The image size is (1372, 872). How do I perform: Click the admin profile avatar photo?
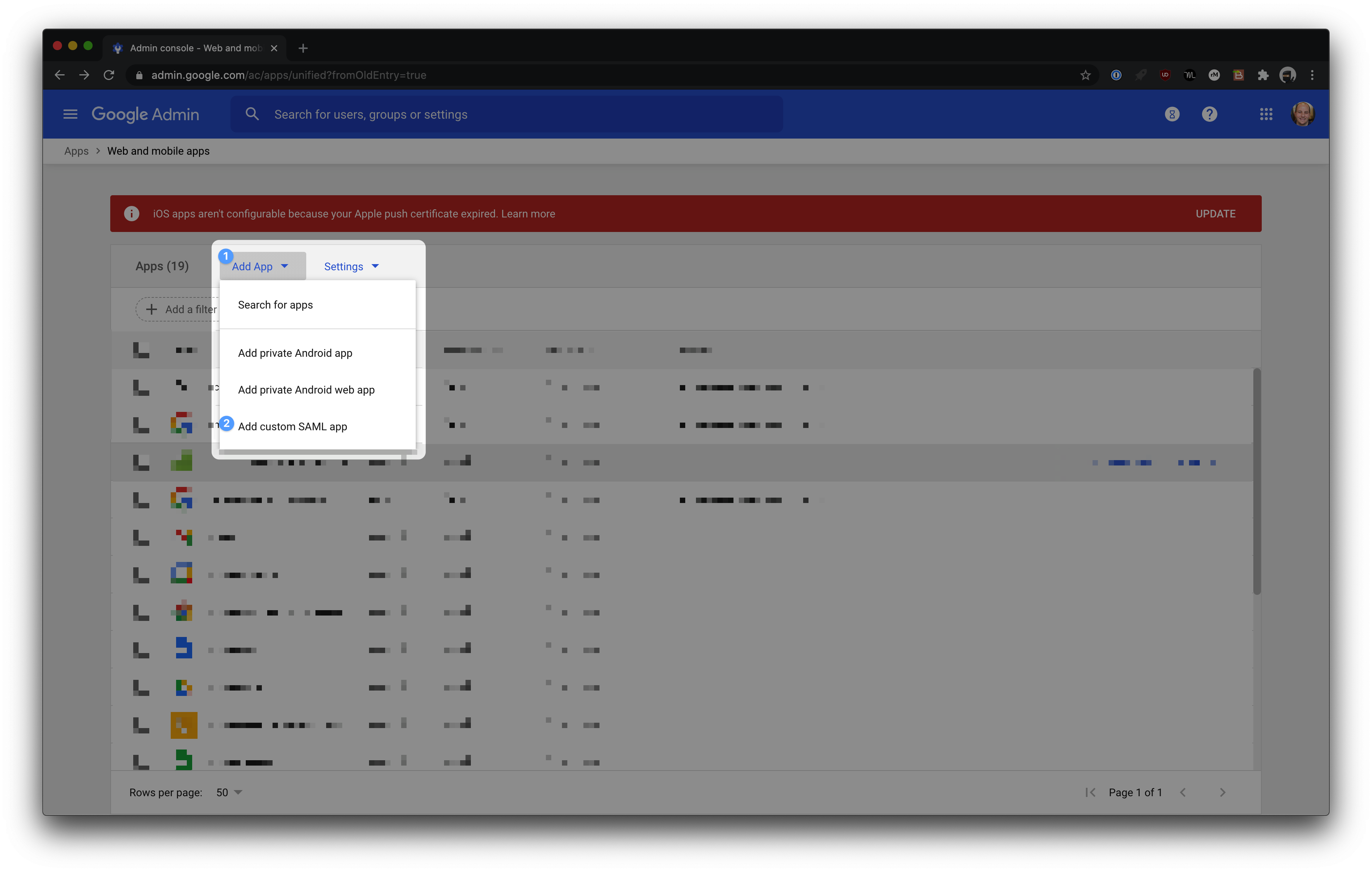(x=1303, y=114)
